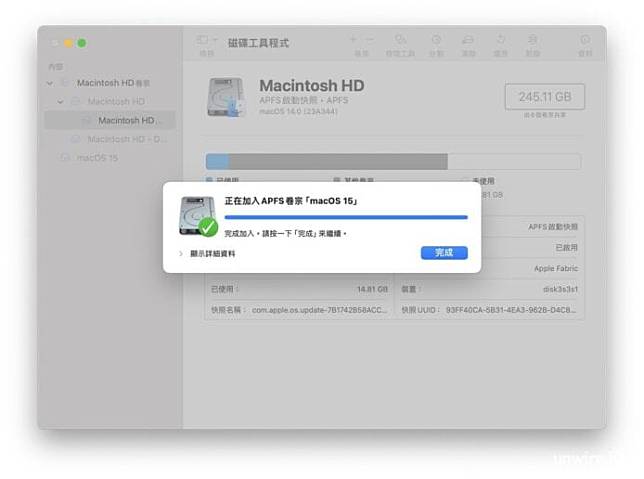The image size is (644, 479).
Task: Click the remove volume minus icon
Action: coord(370,39)
